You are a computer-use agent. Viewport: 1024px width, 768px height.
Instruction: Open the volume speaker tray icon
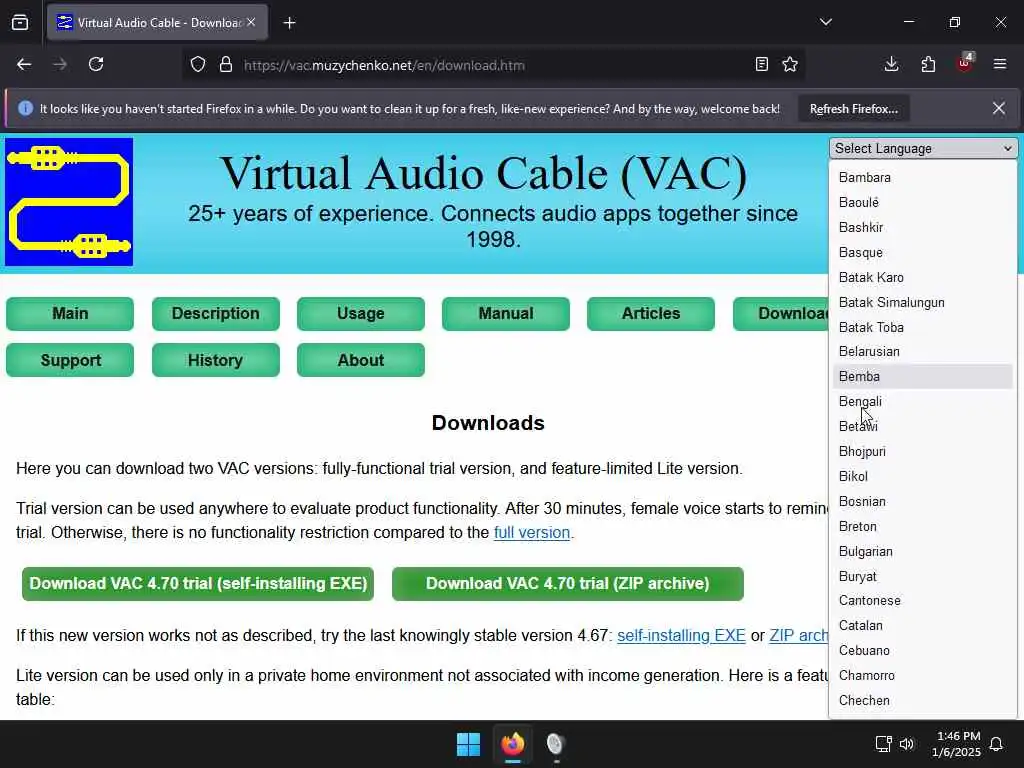(906, 744)
